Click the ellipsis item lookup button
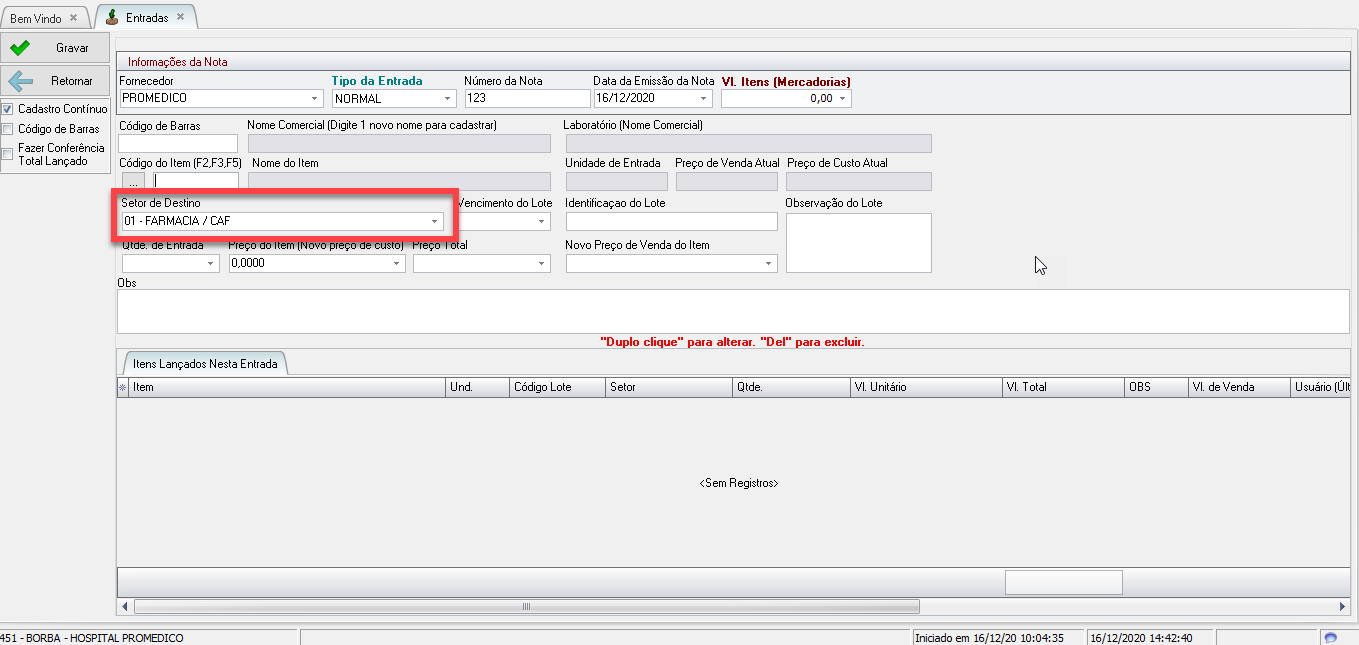 [133, 181]
